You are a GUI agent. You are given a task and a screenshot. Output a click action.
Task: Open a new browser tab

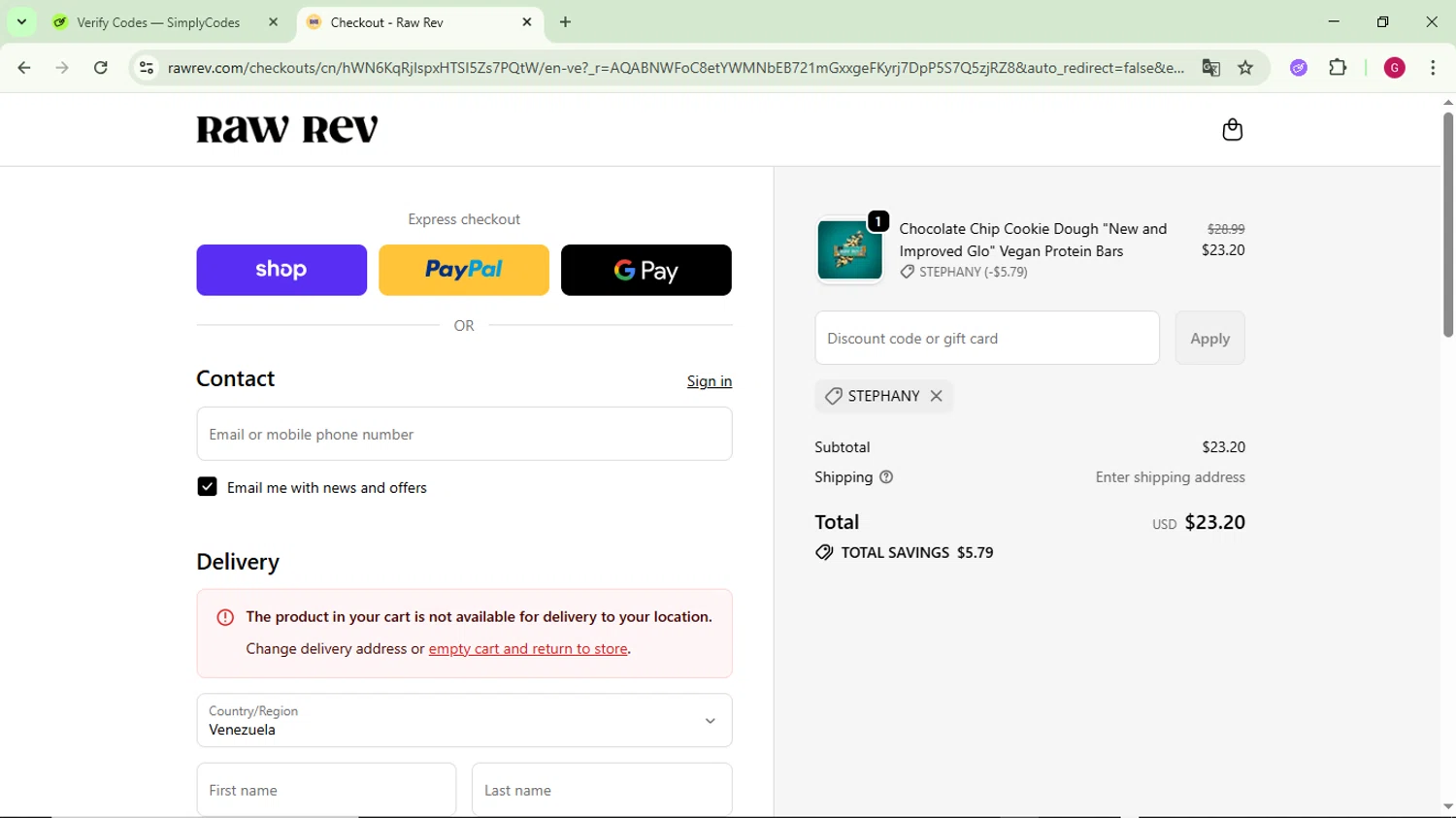[565, 21]
